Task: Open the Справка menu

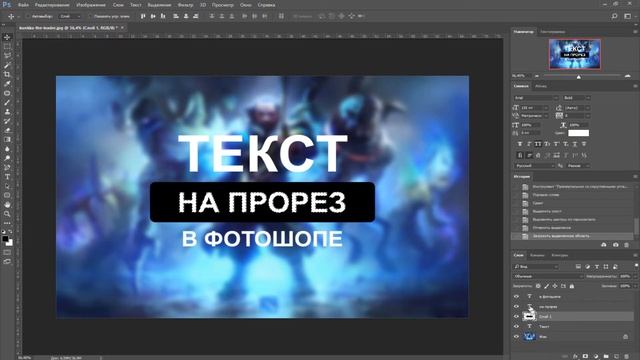Action: (266, 5)
